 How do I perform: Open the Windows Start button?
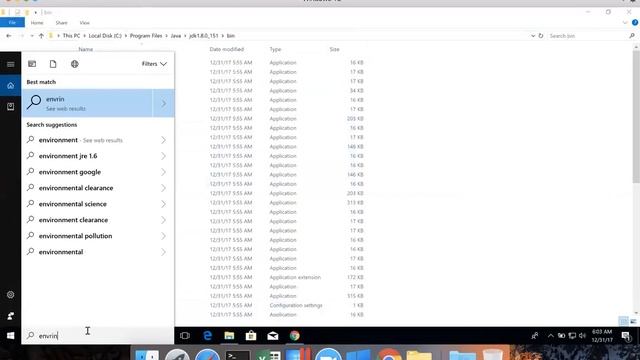[11, 336]
